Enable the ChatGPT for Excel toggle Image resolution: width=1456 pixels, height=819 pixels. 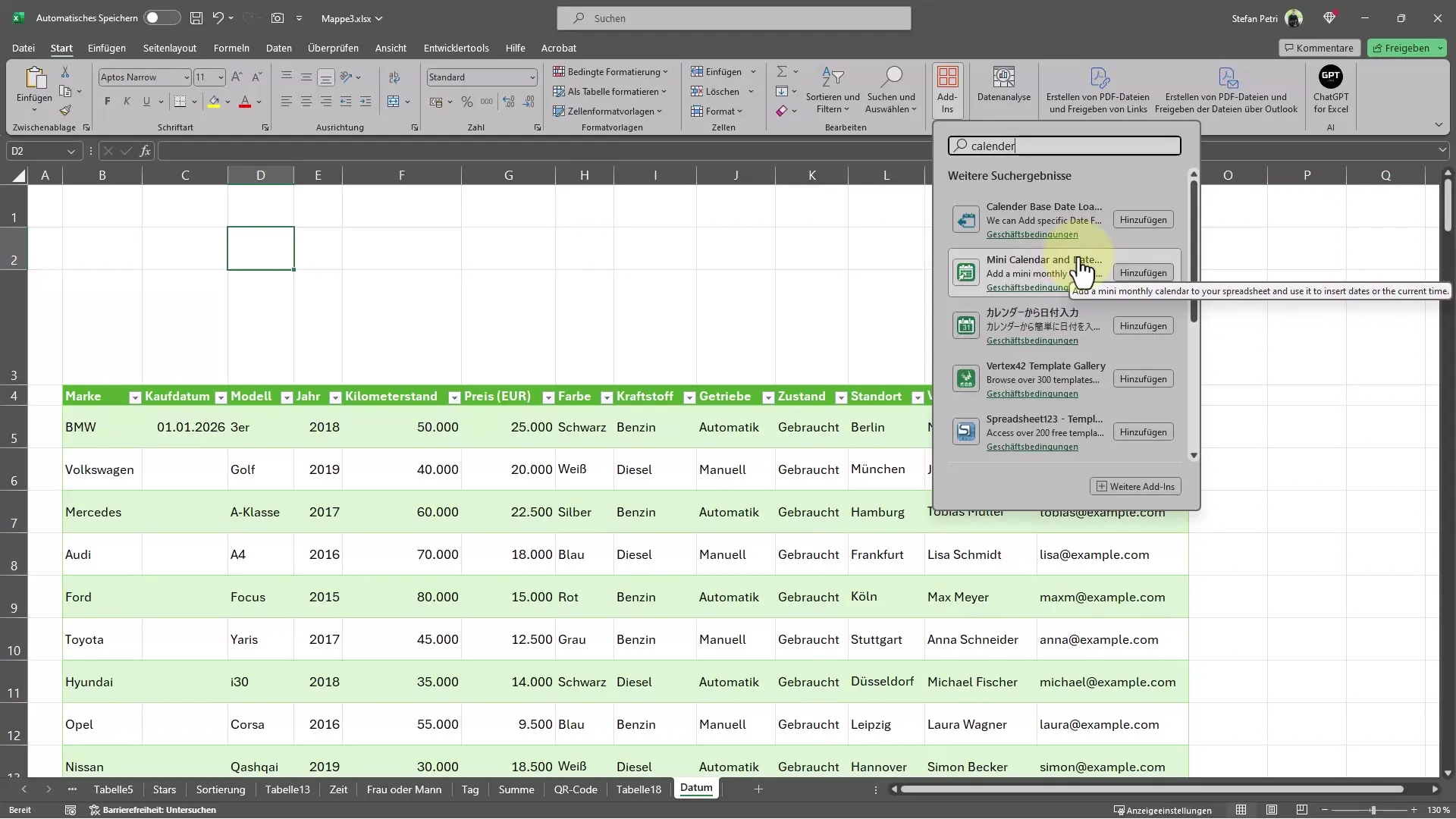pos(1330,89)
